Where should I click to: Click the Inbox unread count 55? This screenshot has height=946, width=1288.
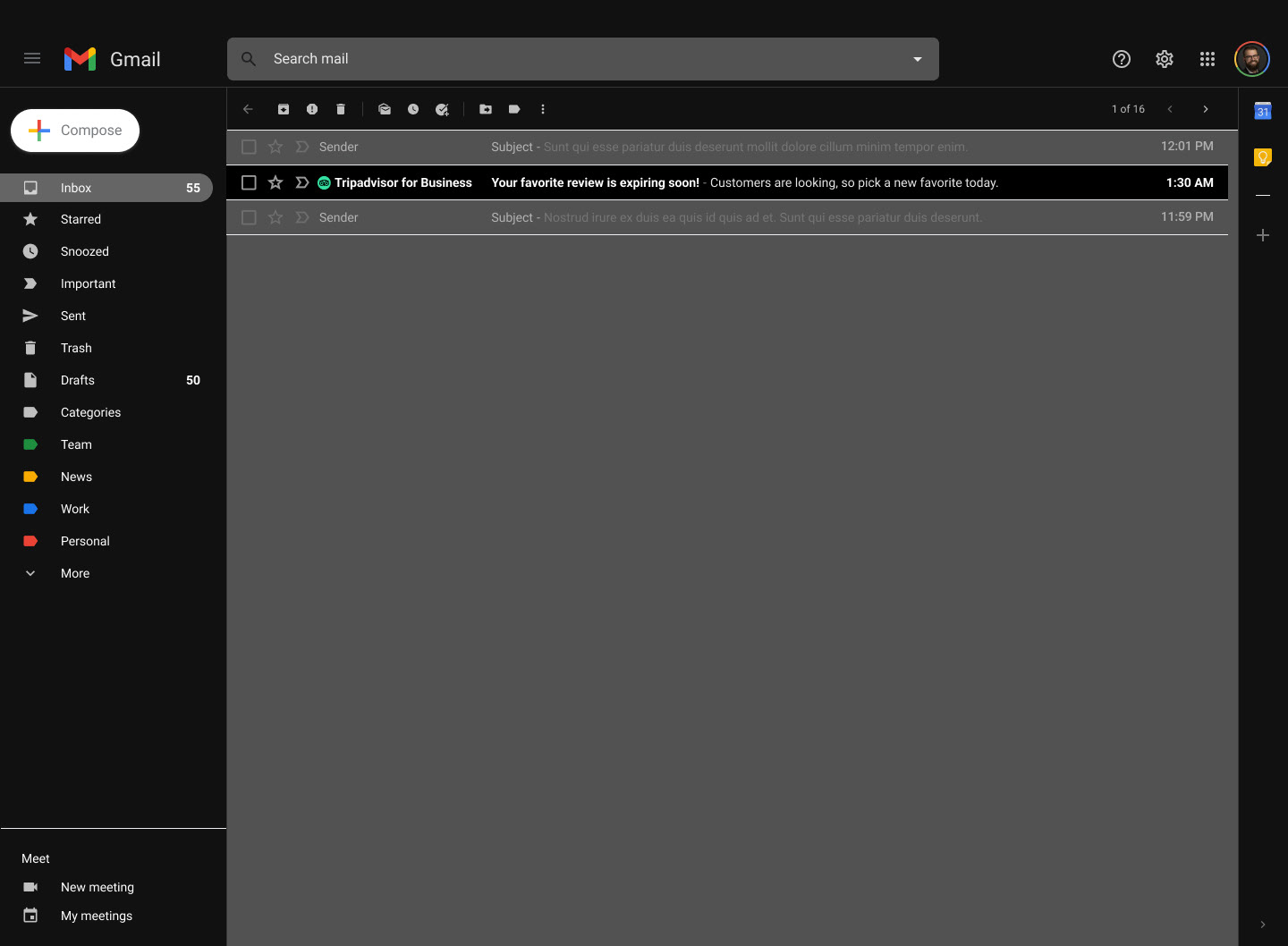click(193, 188)
